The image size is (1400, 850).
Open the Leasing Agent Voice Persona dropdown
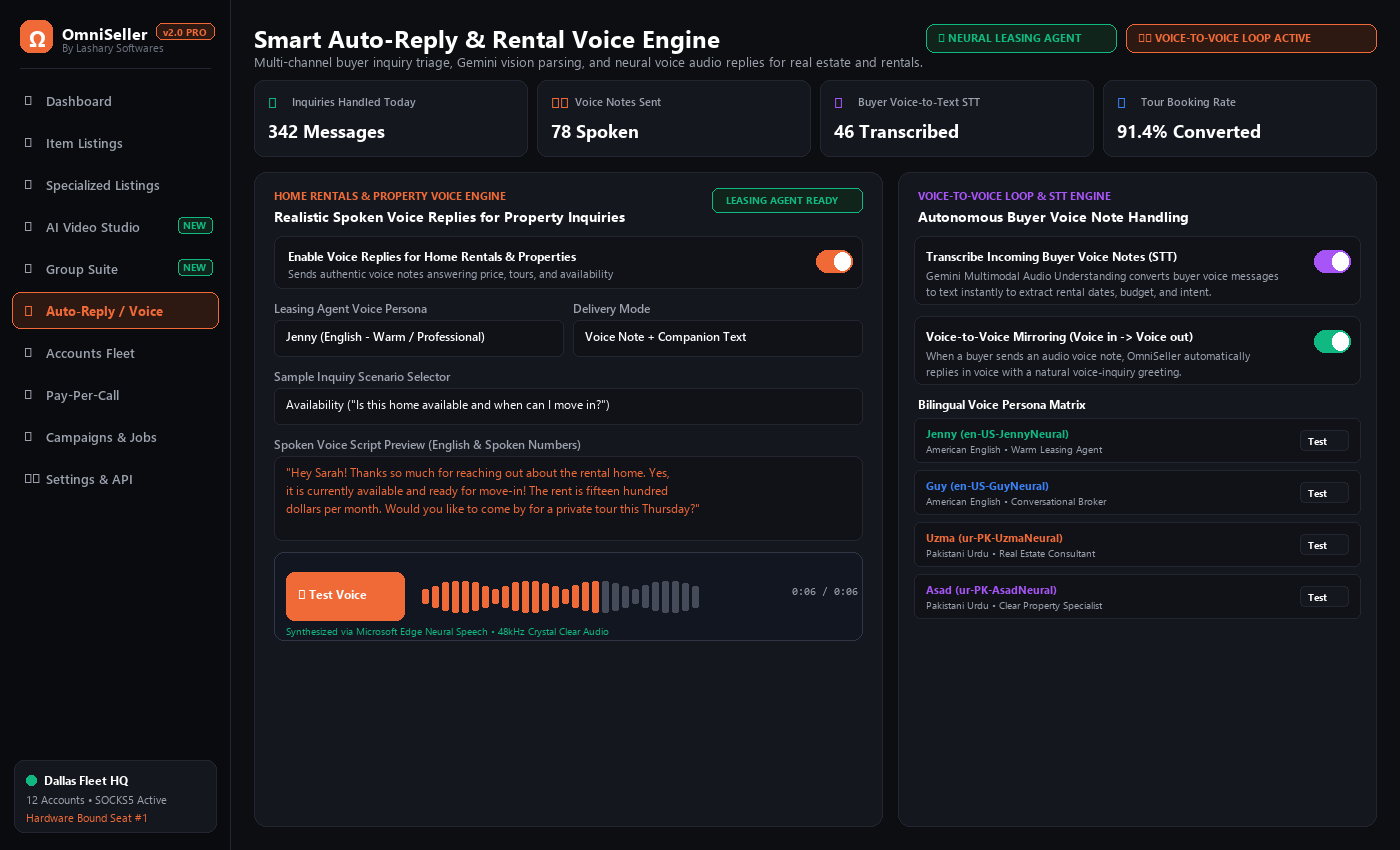[x=419, y=338]
